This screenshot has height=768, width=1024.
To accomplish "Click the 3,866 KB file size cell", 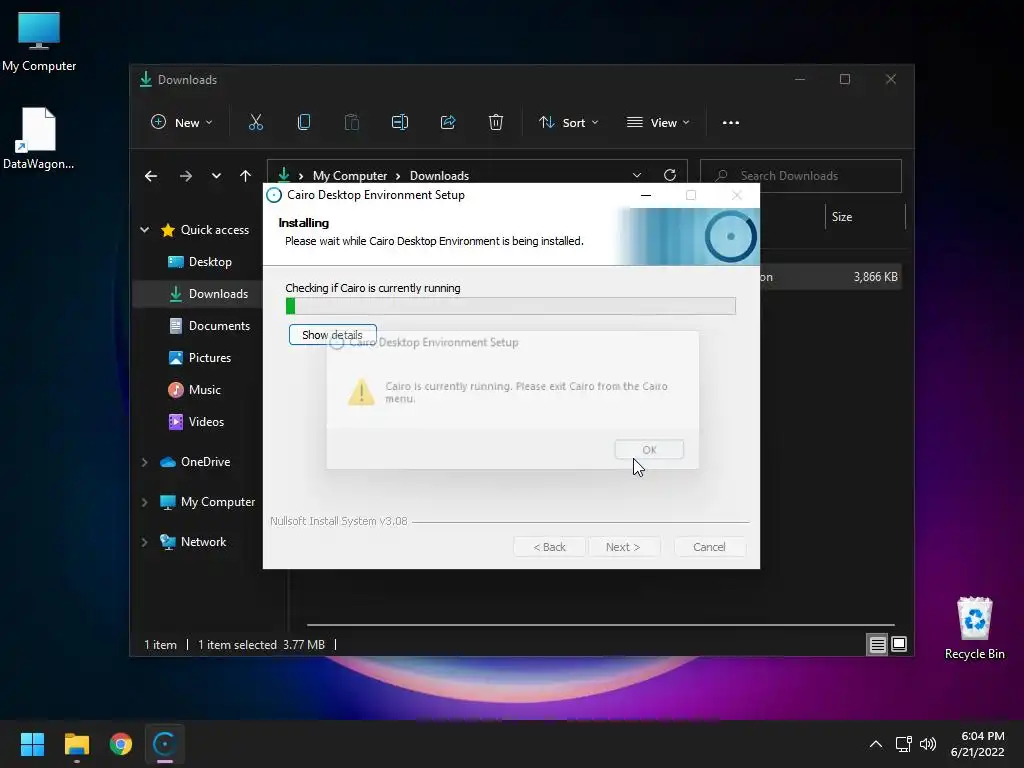I will coord(875,277).
